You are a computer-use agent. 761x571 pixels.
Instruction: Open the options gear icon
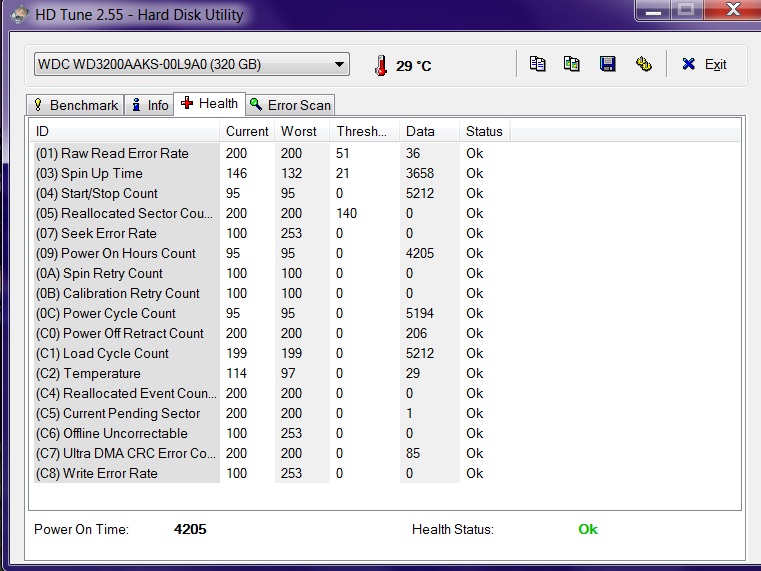pos(644,64)
